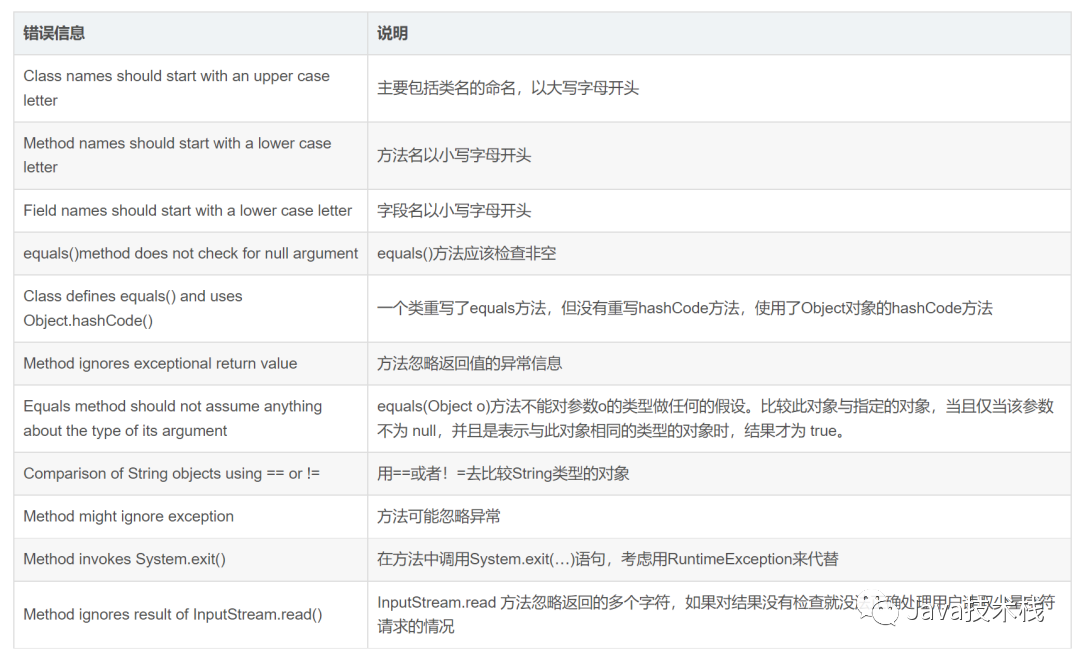
Task: Click the cell '主要包括类名的命名，以大写字母开头'
Action: (x=719, y=88)
